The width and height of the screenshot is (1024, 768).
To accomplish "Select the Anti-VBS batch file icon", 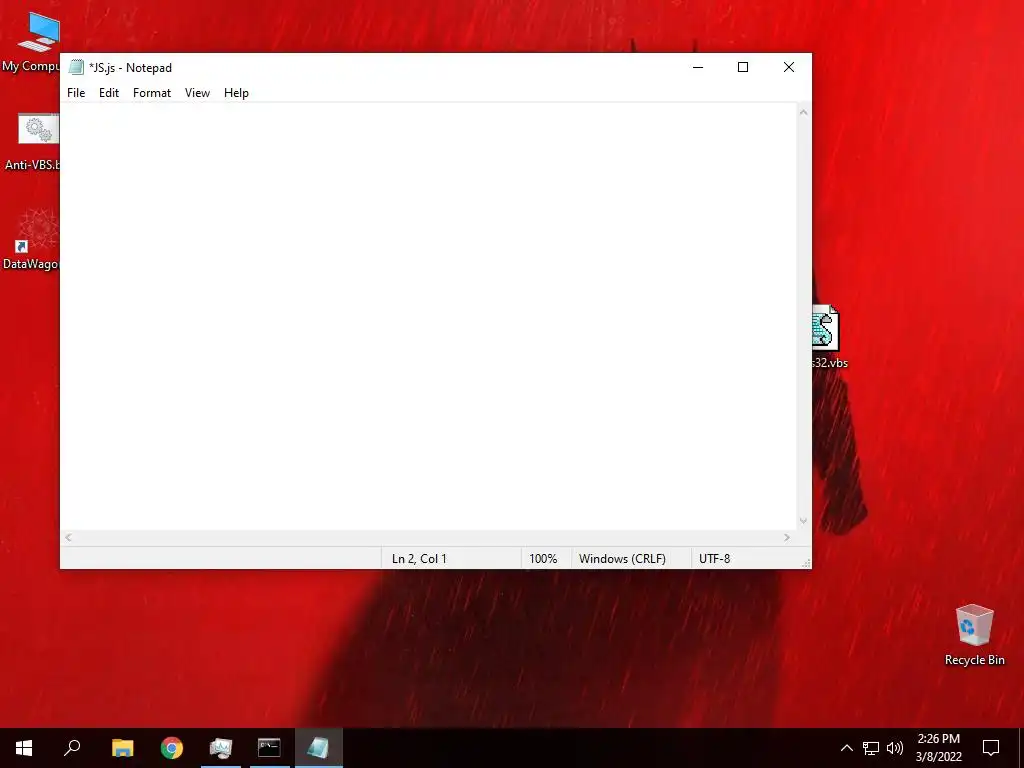I will coord(31,142).
